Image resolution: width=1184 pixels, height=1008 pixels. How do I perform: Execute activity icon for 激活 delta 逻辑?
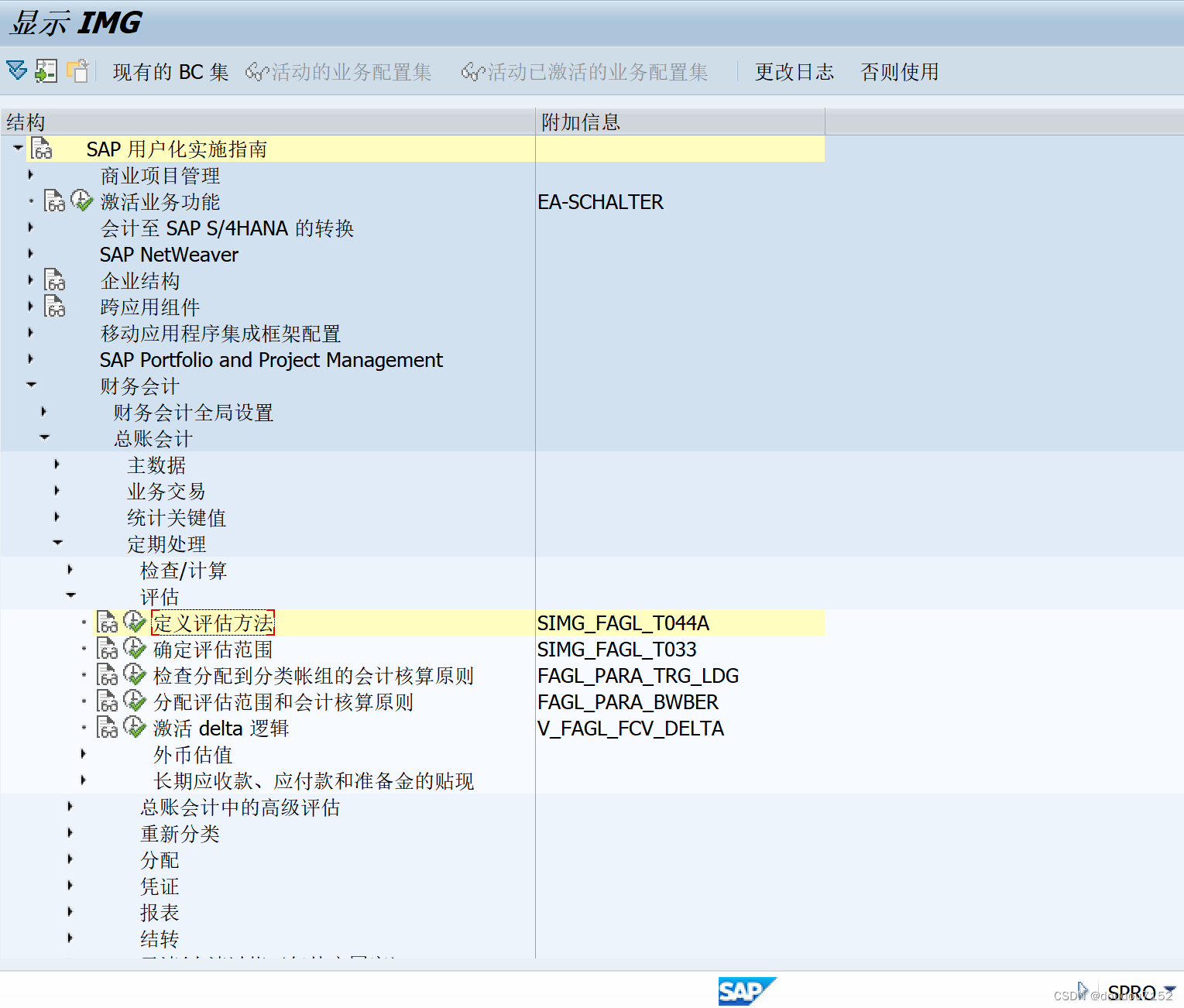(x=135, y=727)
